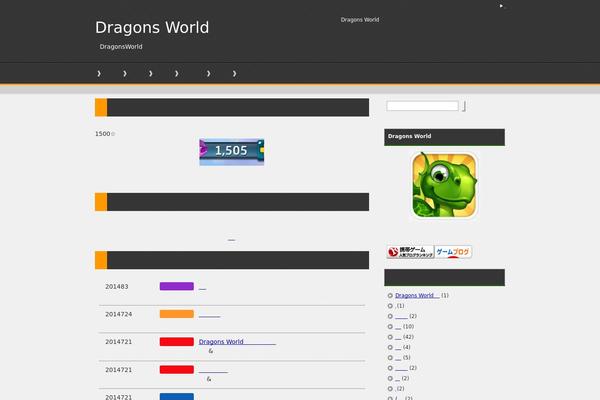The width and height of the screenshot is (600, 400).
Task: Open the 1,505 counter image
Action: (232, 152)
